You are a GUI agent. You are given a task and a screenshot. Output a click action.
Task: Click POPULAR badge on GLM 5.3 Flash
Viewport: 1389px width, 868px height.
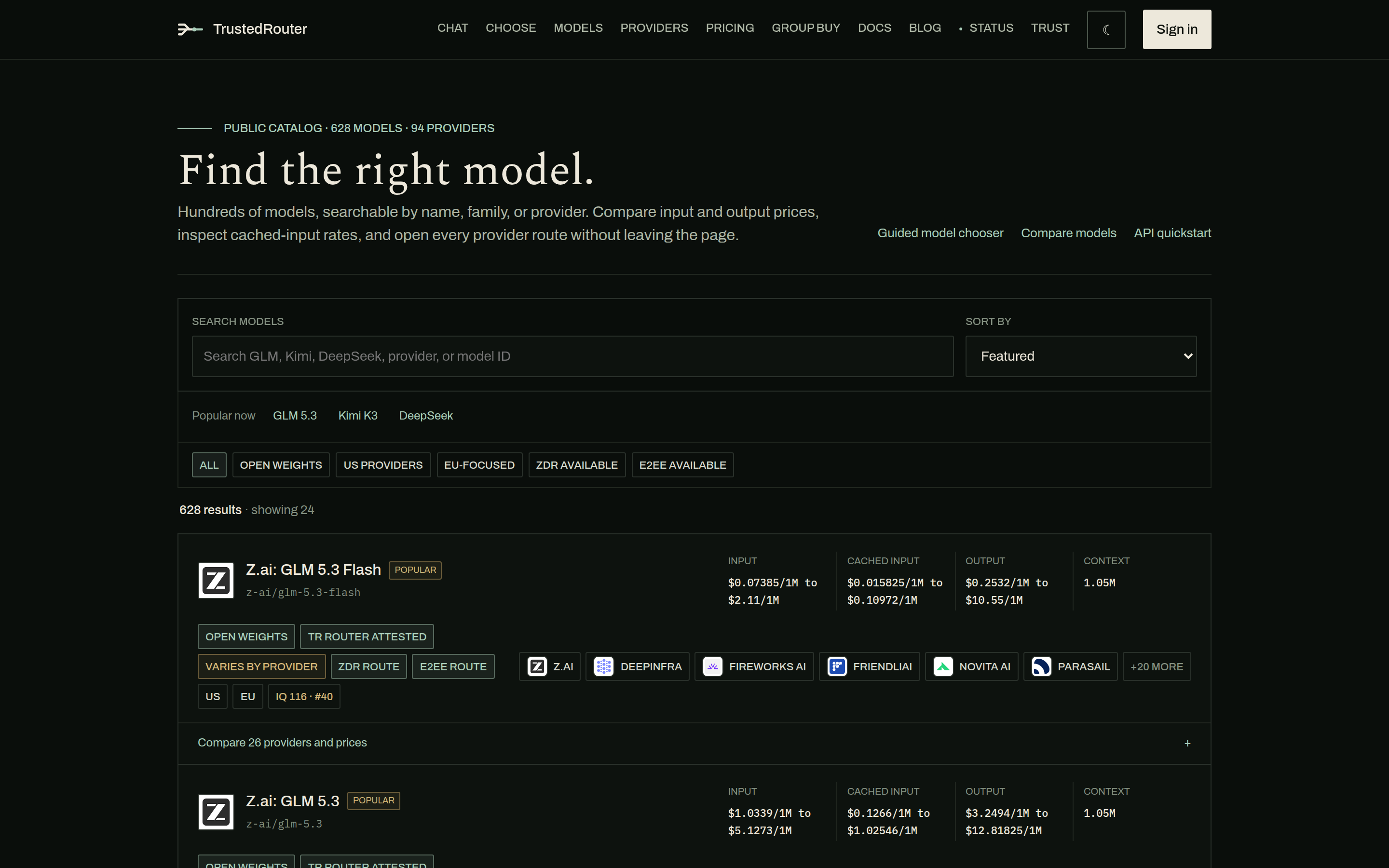[x=415, y=570]
